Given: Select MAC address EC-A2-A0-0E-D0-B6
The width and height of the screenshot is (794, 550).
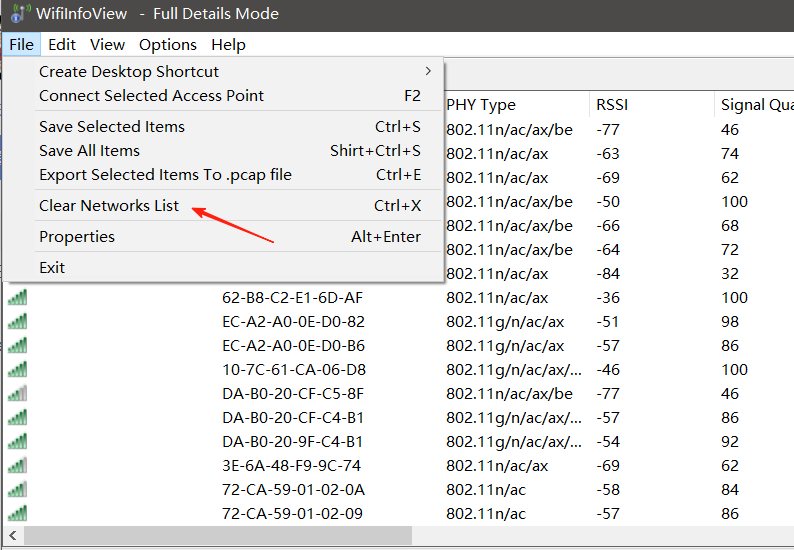Looking at the screenshot, I should click(293, 346).
